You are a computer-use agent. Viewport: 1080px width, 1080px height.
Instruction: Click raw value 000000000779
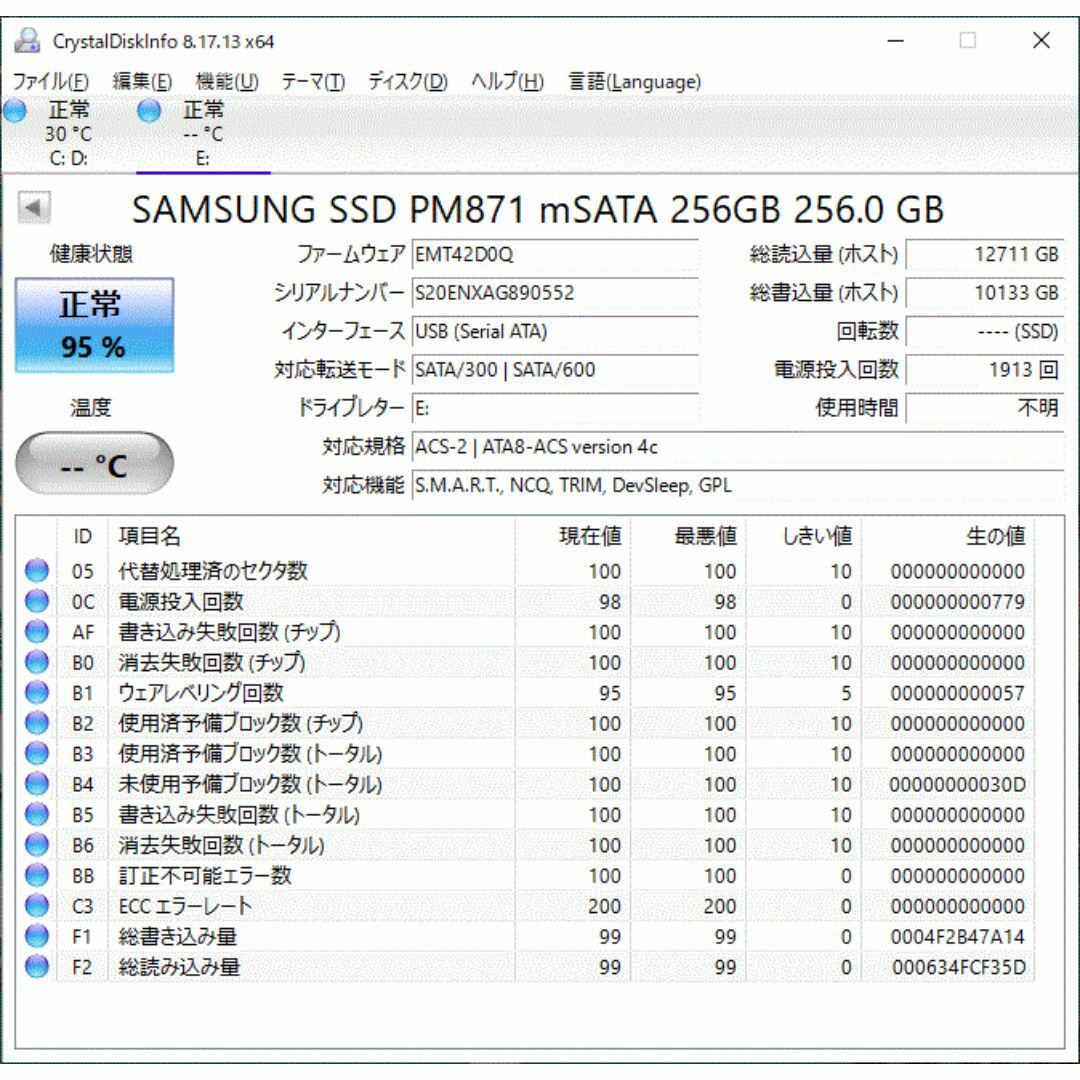[957, 601]
